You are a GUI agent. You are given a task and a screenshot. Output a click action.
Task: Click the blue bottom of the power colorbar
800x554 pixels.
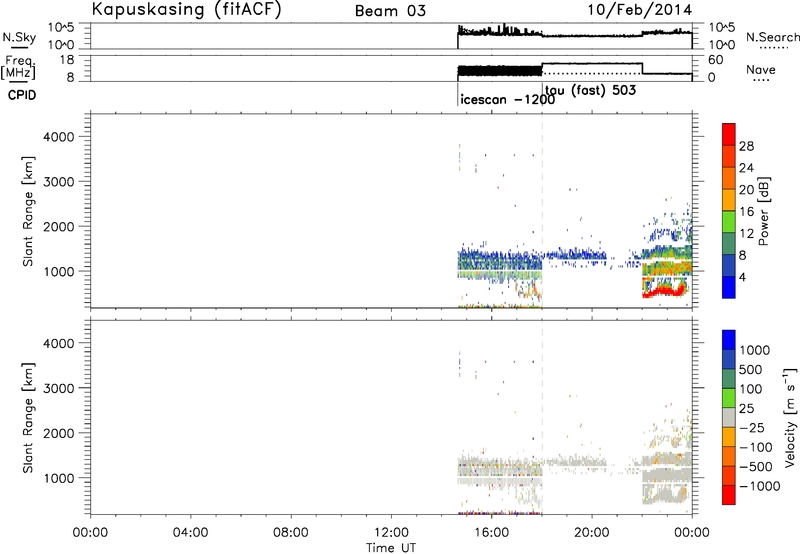729,287
